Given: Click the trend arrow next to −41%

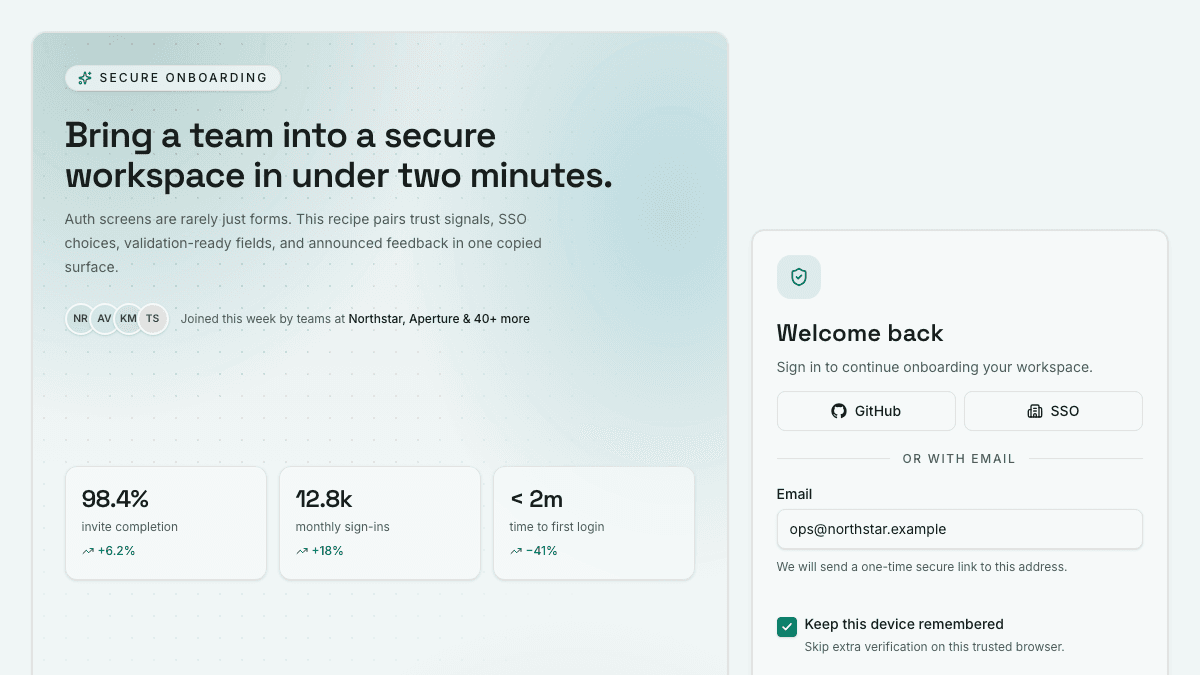Looking at the screenshot, I should point(516,551).
